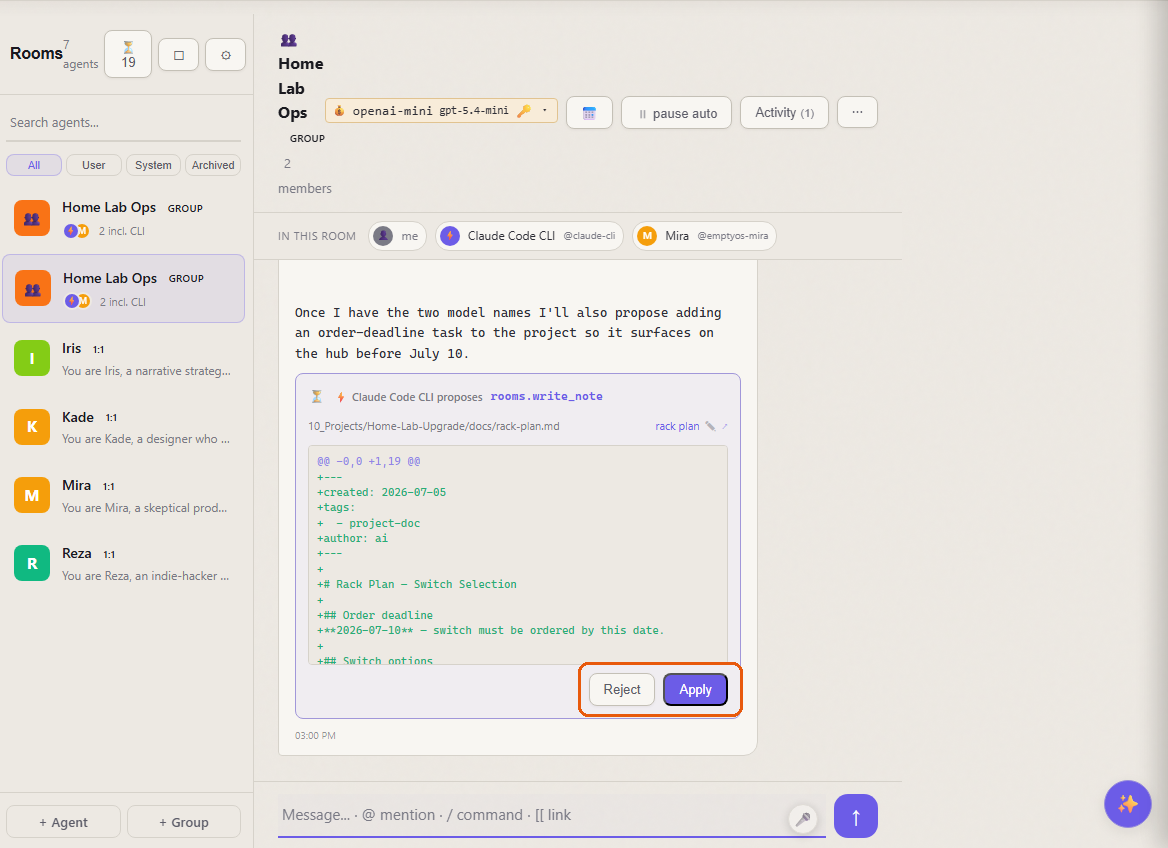
Task: Click the 03:00 PM message timestamp
Action: pos(315,735)
